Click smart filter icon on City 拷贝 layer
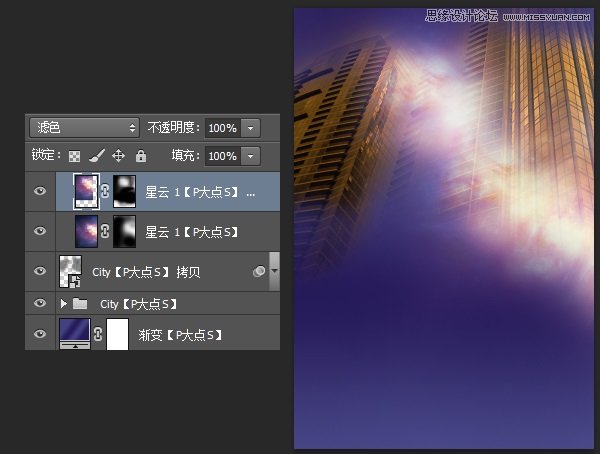This screenshot has height=454, width=600. 259,271
